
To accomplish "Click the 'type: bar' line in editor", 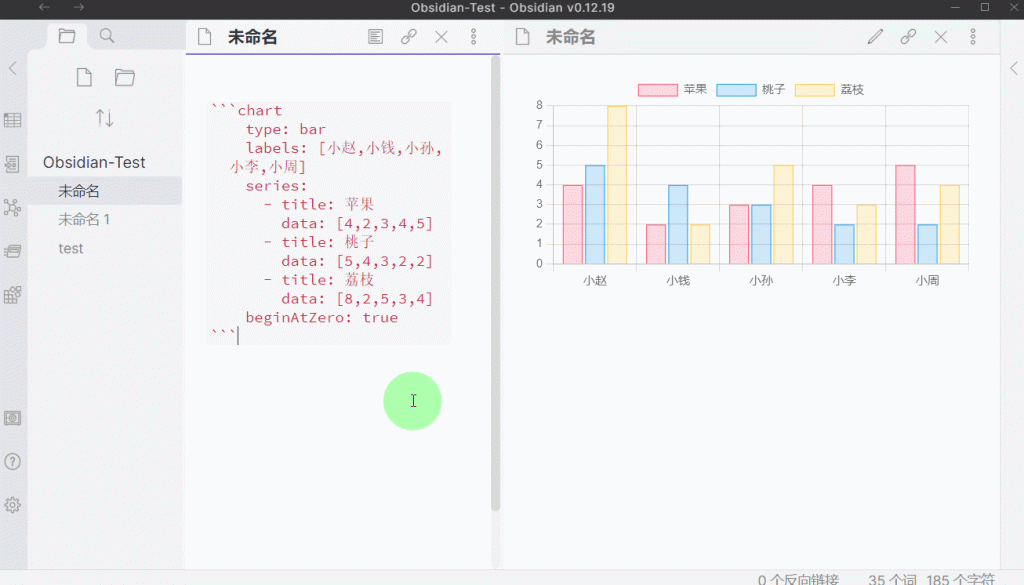I will point(285,129).
